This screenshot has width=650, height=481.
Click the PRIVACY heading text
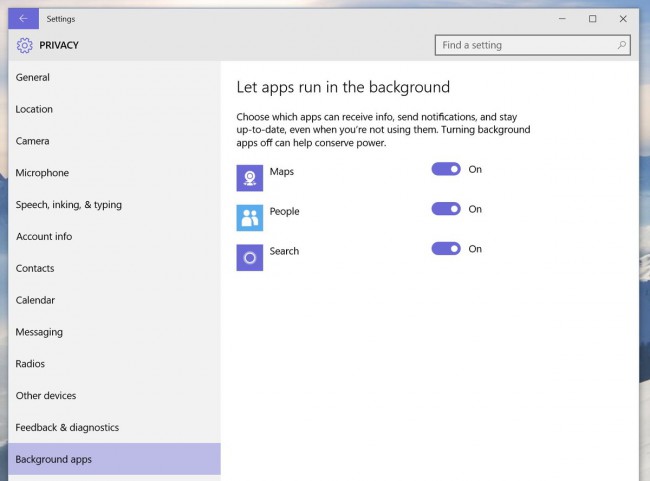(59, 45)
